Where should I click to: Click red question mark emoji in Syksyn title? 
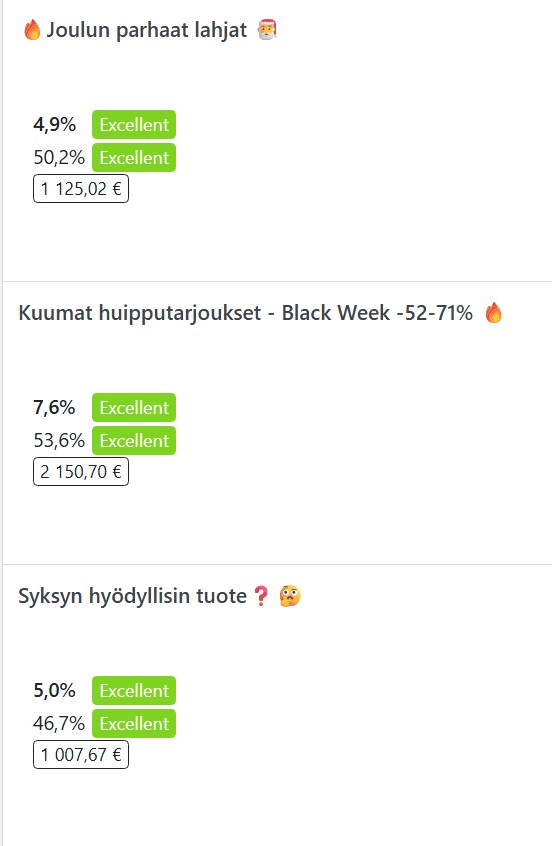(261, 596)
